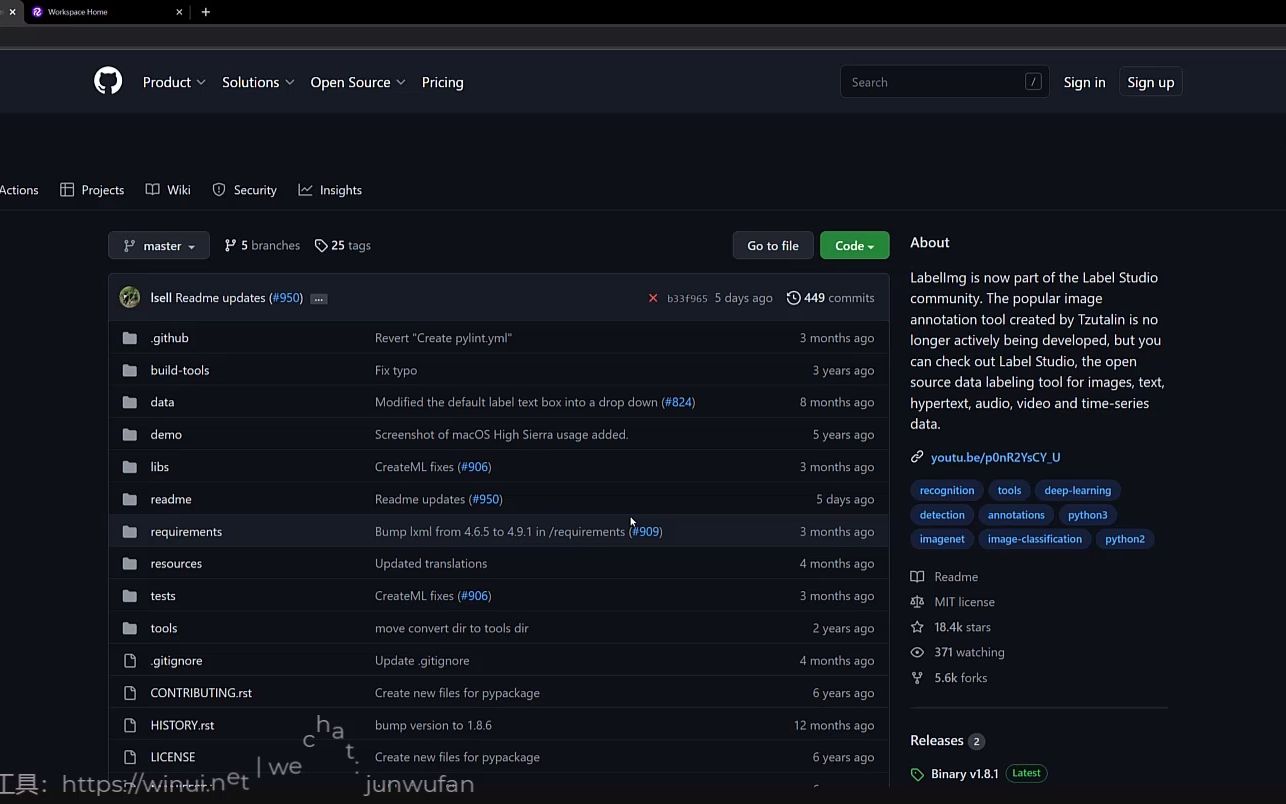Click the file icon beside HISTORY.rst
Image resolution: width=1286 pixels, height=804 pixels.
pyautogui.click(x=129, y=725)
